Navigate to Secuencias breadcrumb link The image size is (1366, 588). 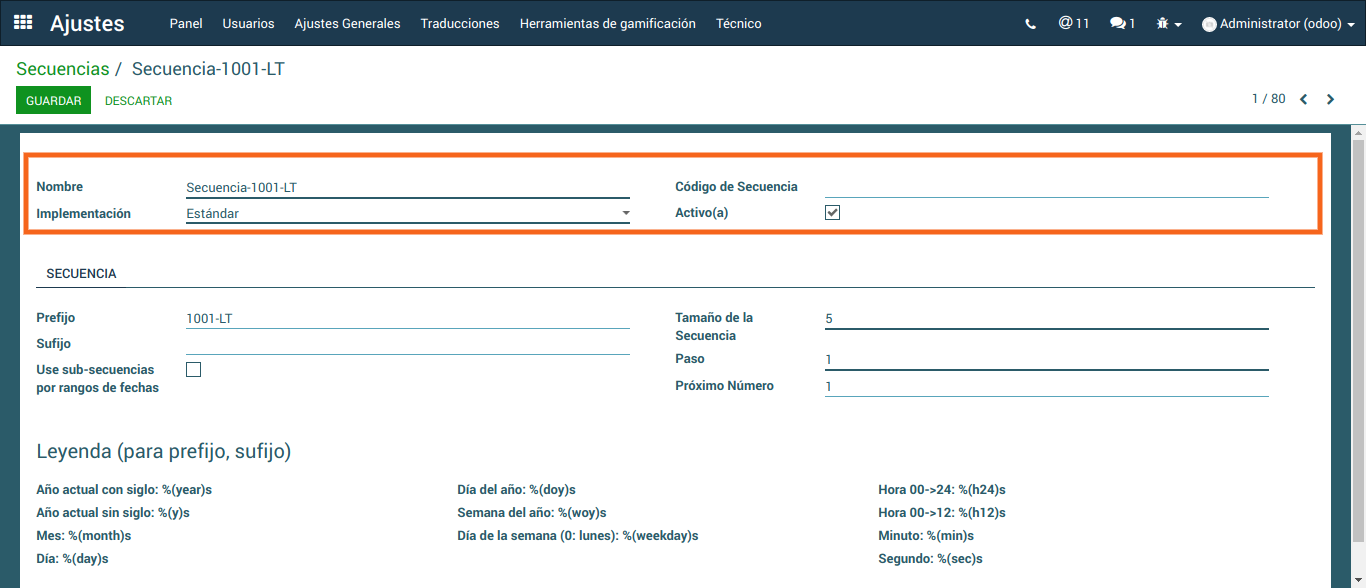point(62,69)
